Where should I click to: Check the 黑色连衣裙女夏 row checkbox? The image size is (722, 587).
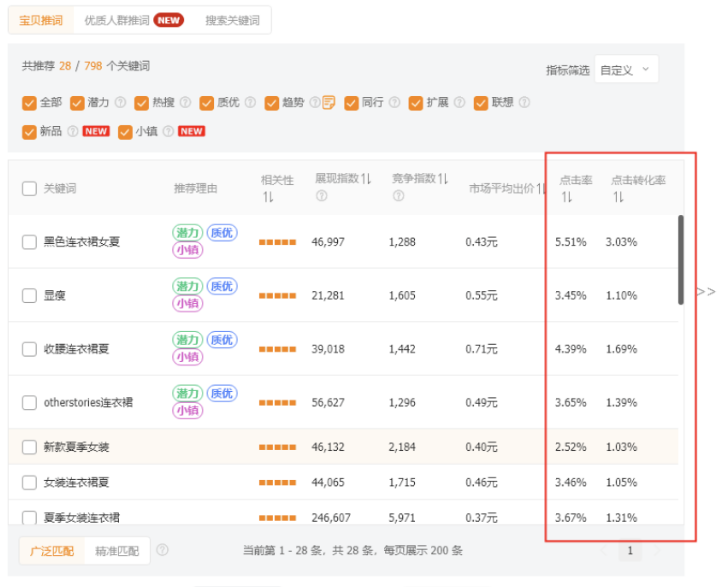(29, 242)
